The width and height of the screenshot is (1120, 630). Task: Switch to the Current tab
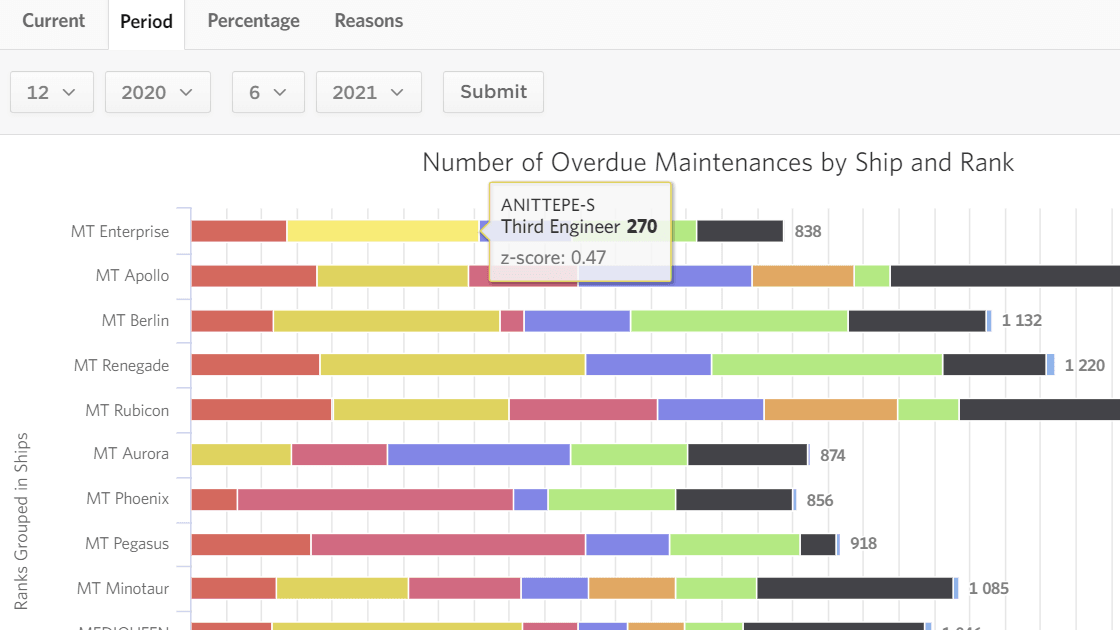coord(53,21)
